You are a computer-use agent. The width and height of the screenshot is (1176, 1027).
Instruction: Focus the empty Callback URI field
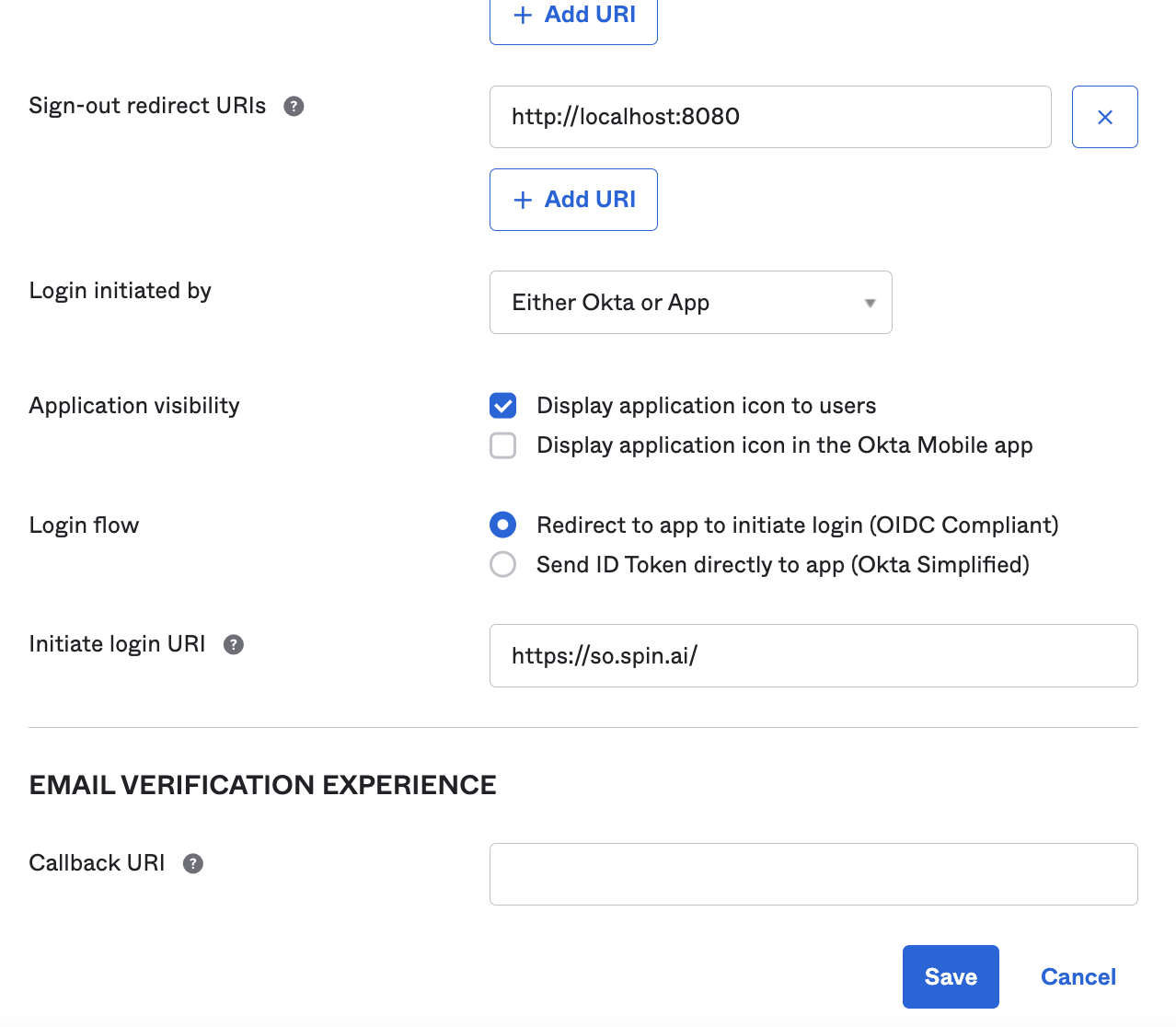813,874
